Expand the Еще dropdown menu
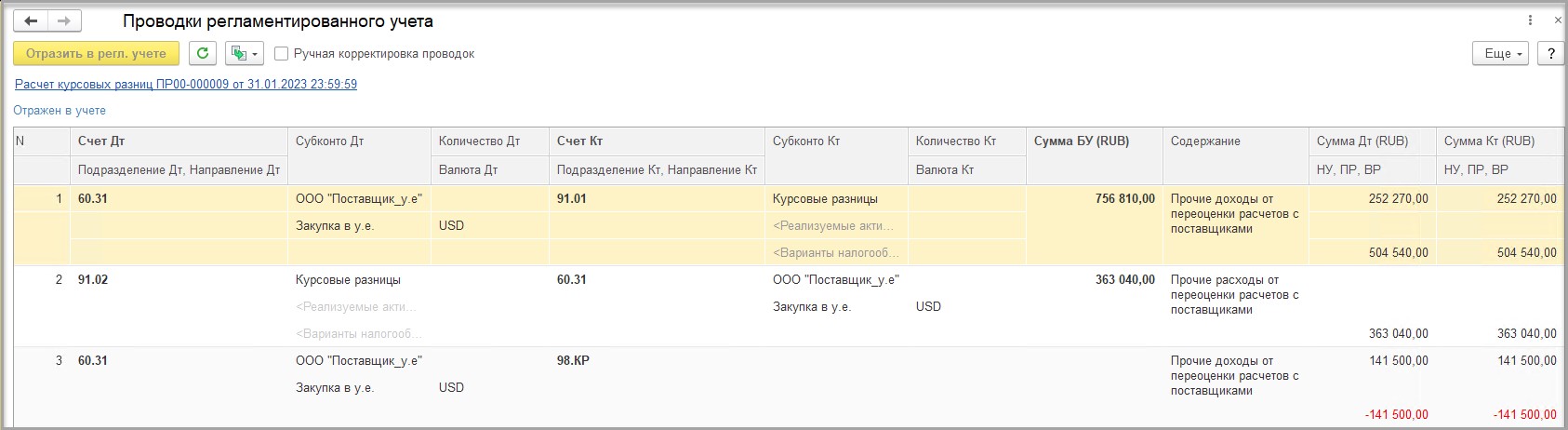The height and width of the screenshot is (430, 1568). (x=1501, y=54)
